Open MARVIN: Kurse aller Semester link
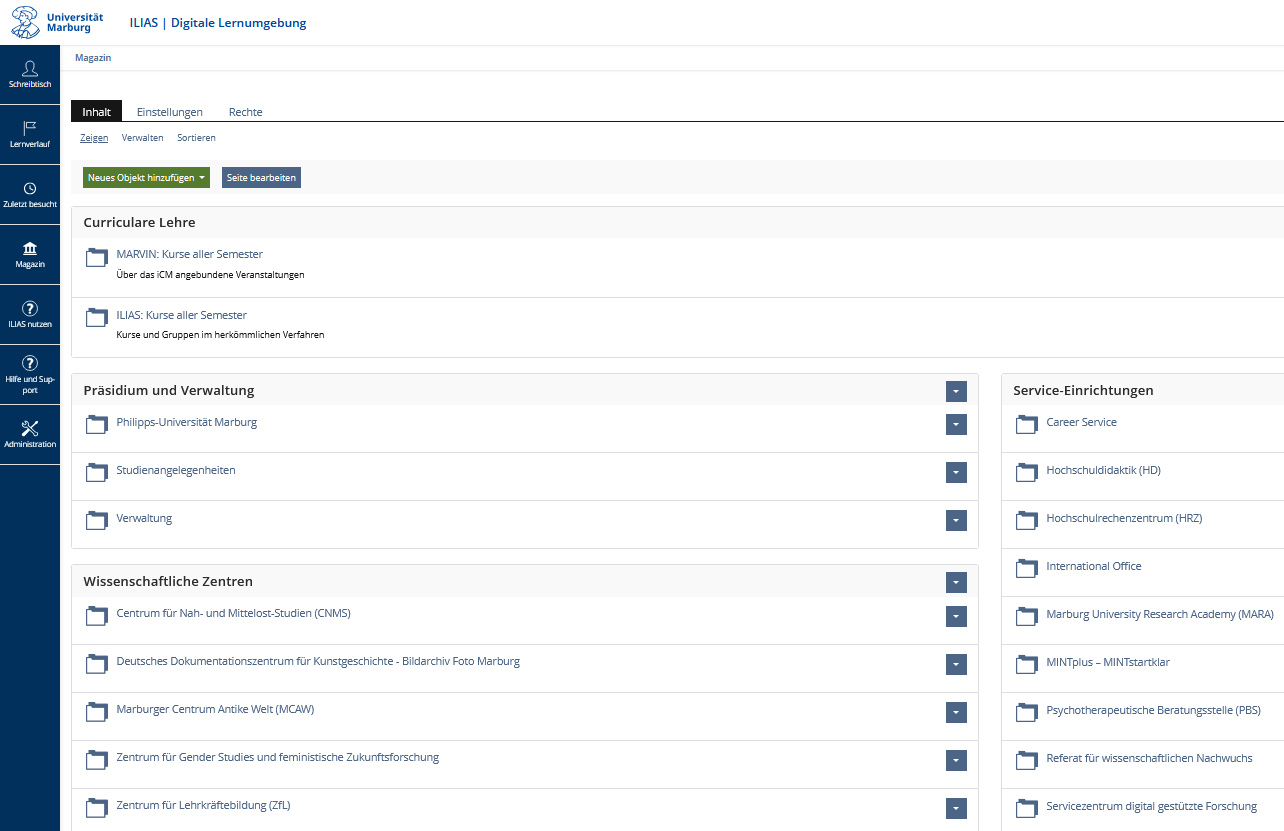The width and height of the screenshot is (1284, 831). click(189, 254)
